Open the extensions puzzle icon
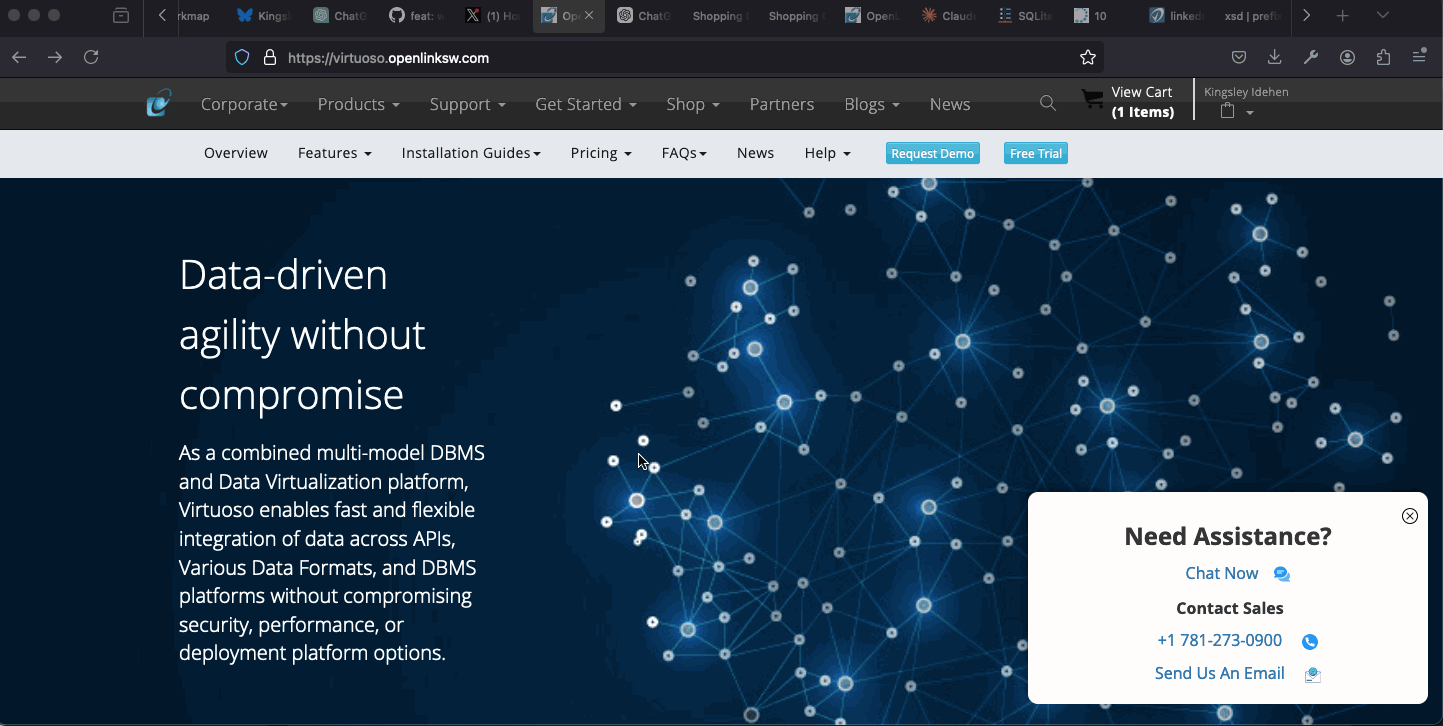The image size is (1443, 726). [1383, 58]
